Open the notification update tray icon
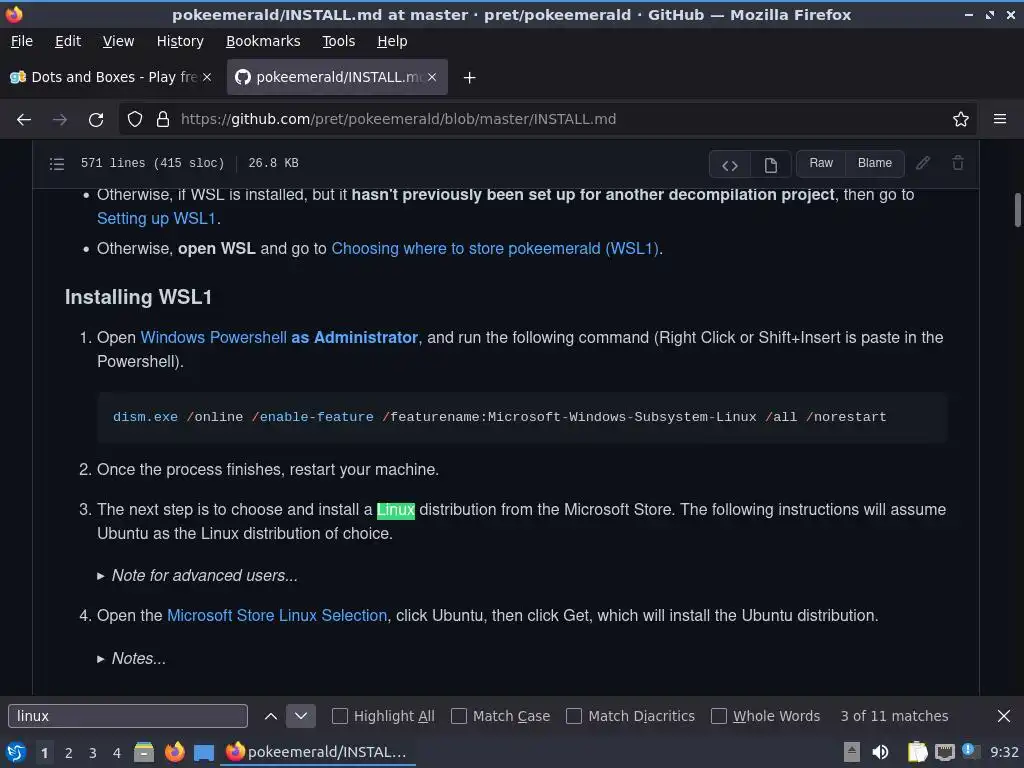The image size is (1024, 768). 971,751
